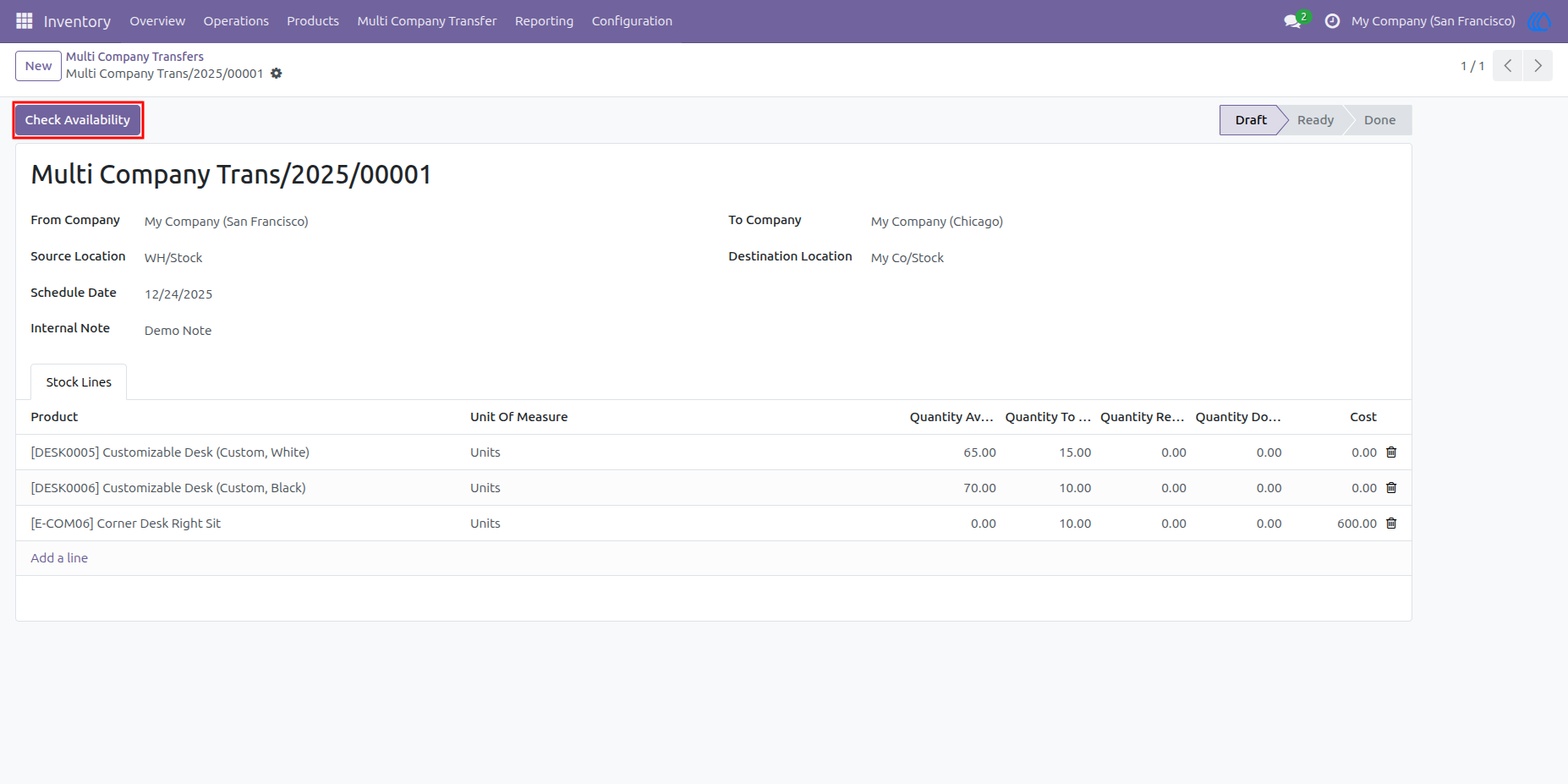Viewport: 1568px width, 784px height.
Task: Open the activities clock icon
Action: (1332, 21)
